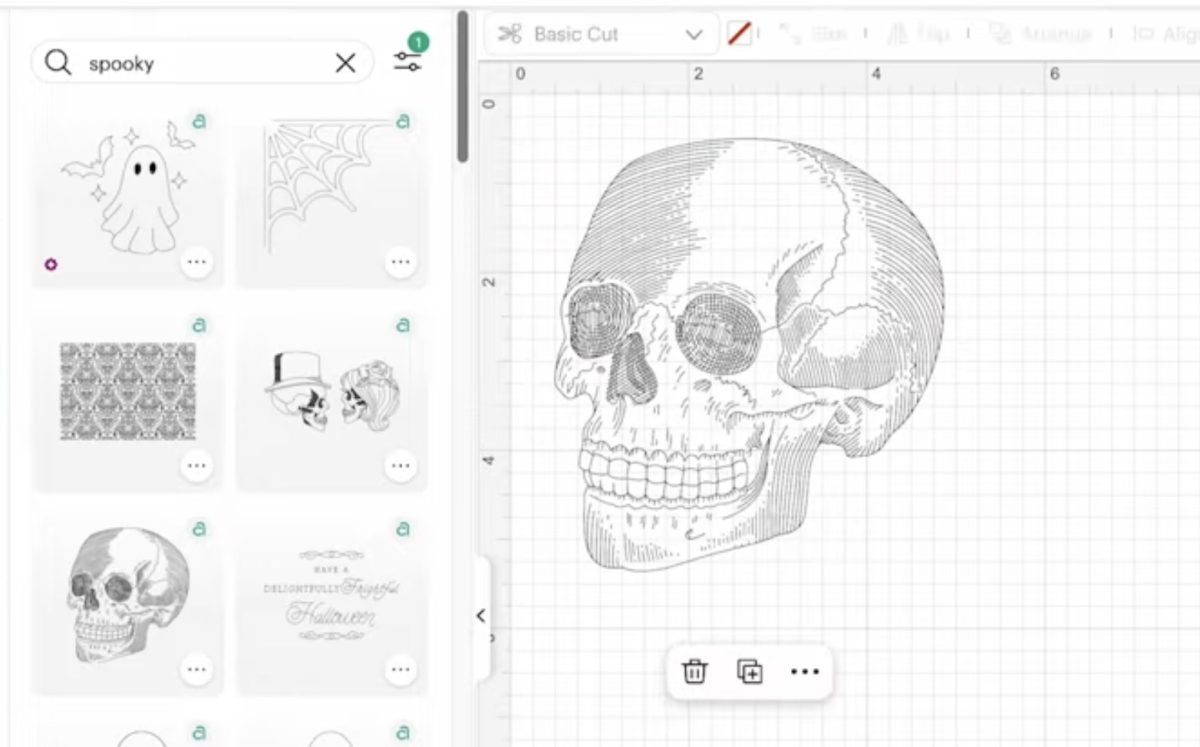Open the Arrange tool in toolbar
1200x747 pixels.
(1040, 34)
